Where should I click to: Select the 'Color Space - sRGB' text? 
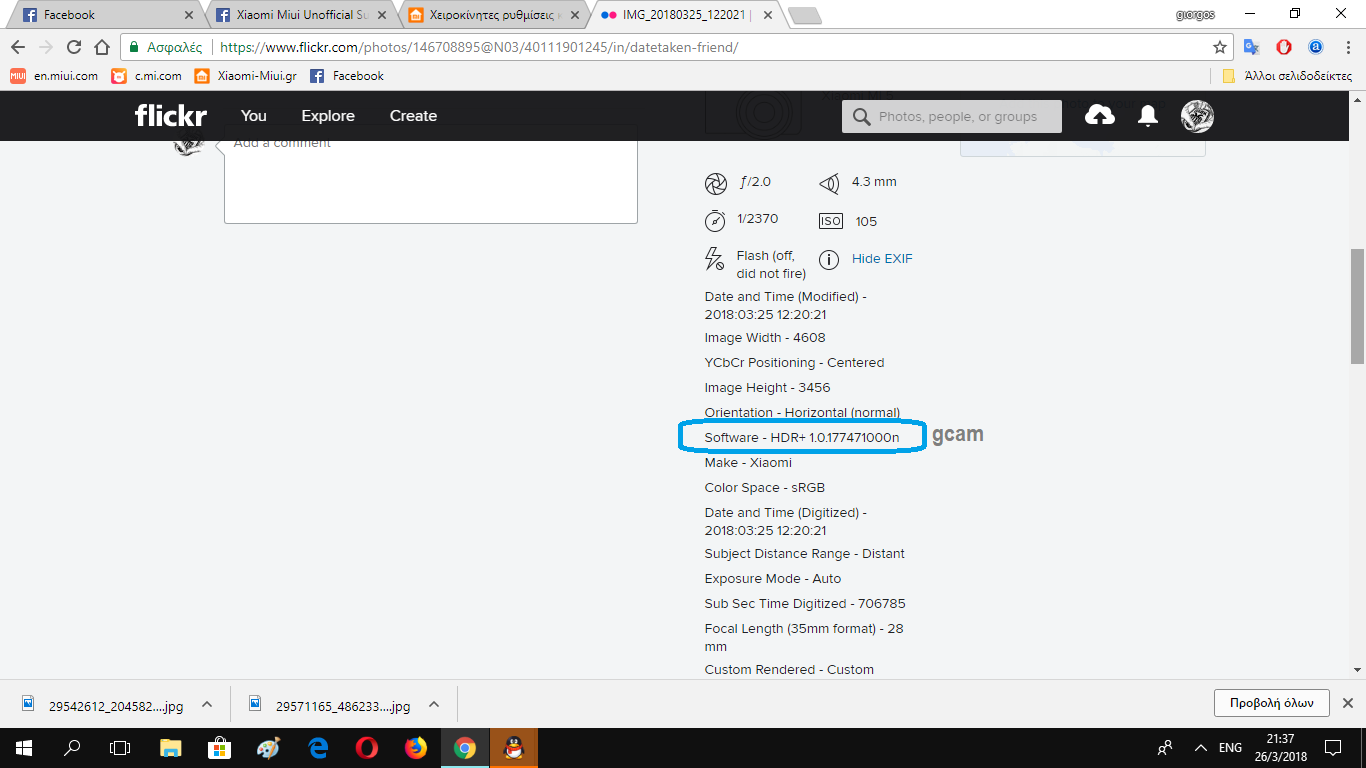point(765,488)
